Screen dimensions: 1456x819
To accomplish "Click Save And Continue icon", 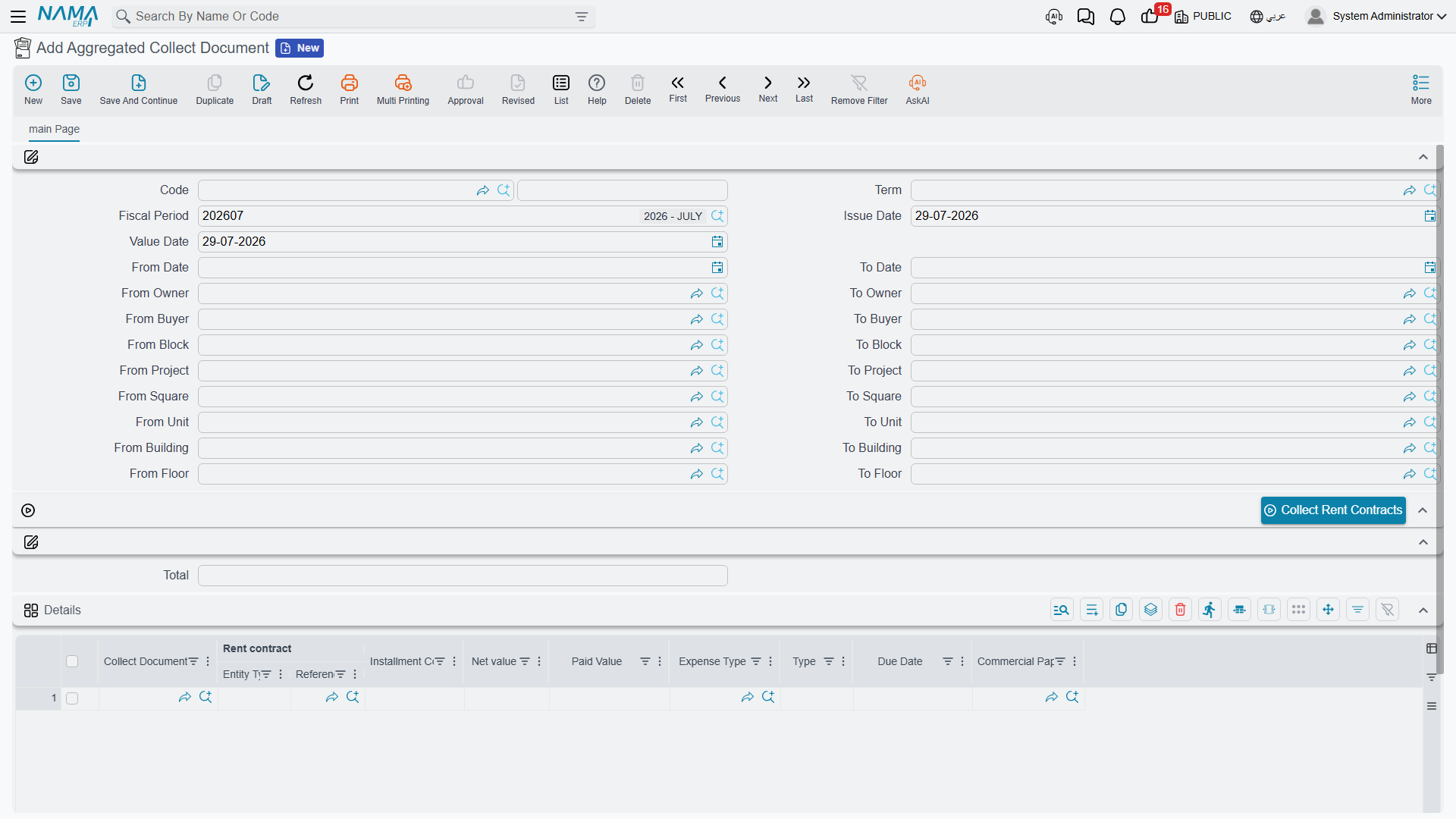I will pos(139,89).
